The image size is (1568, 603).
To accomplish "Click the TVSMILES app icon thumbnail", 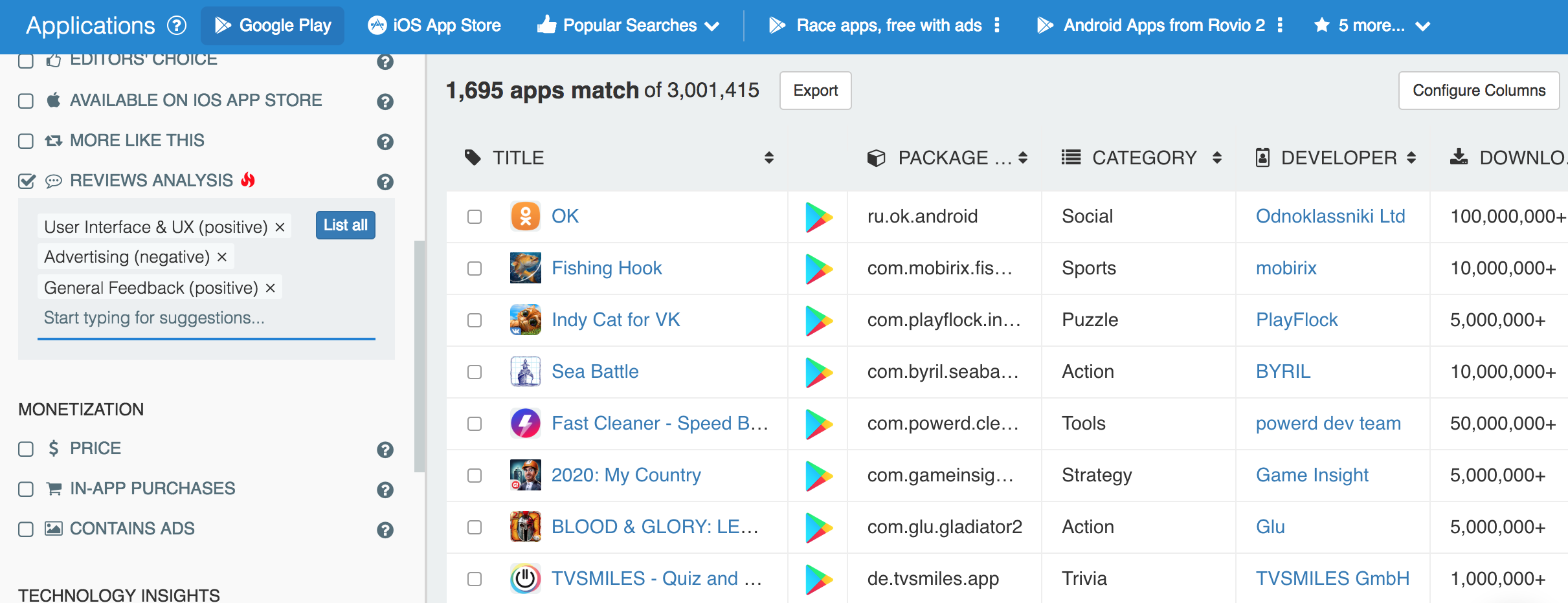I will pos(526,578).
